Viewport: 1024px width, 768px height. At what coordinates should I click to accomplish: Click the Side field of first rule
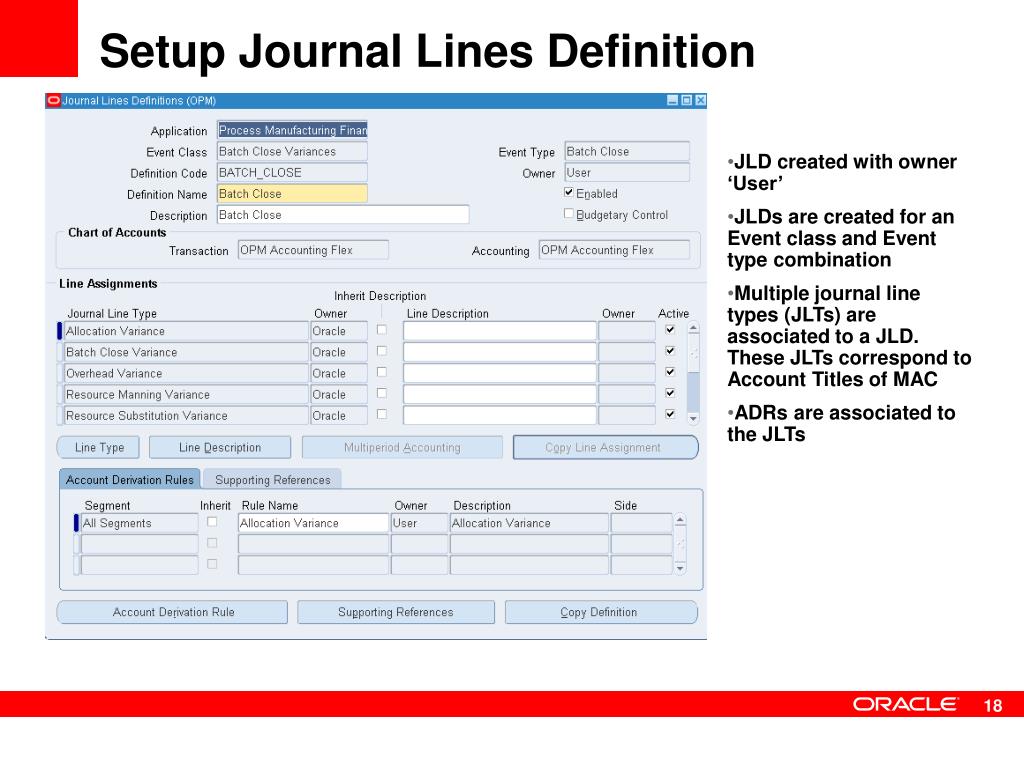(x=641, y=523)
